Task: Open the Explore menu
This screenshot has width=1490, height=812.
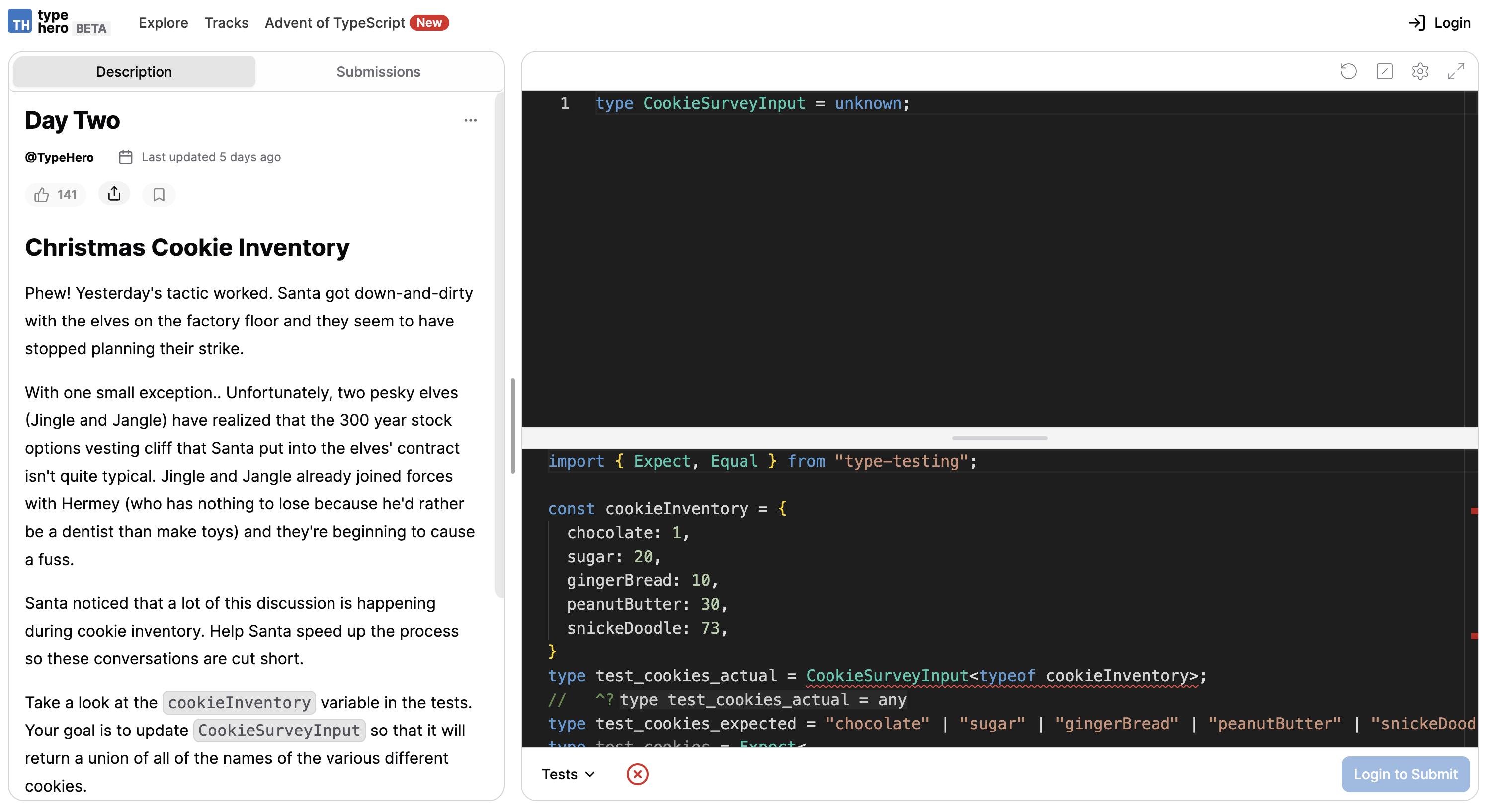Action: pos(163,22)
